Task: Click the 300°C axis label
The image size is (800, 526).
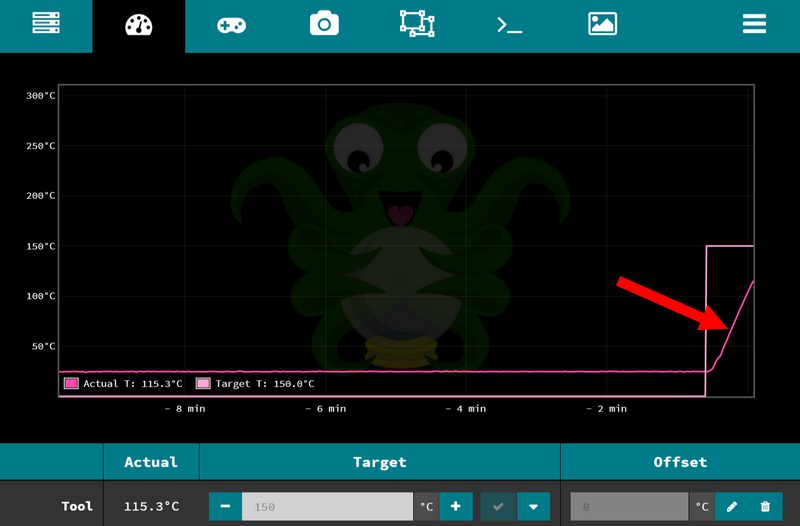Action: pos(41,95)
